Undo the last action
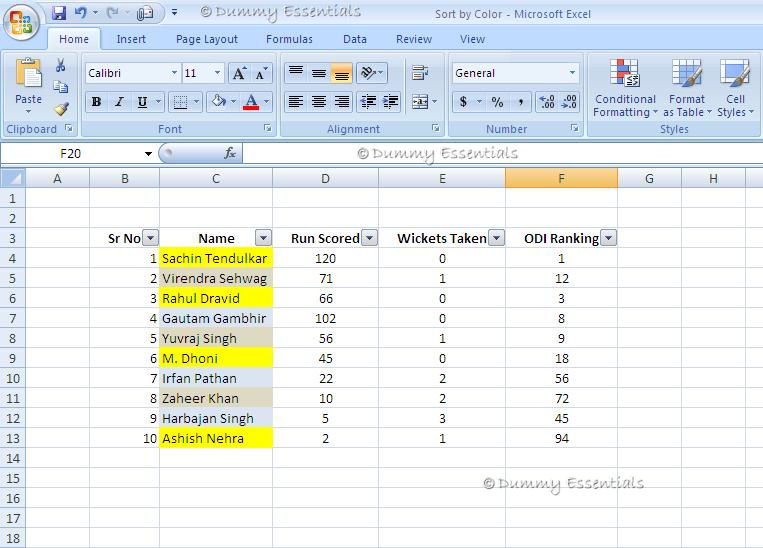The width and height of the screenshot is (763, 548). 80,13
